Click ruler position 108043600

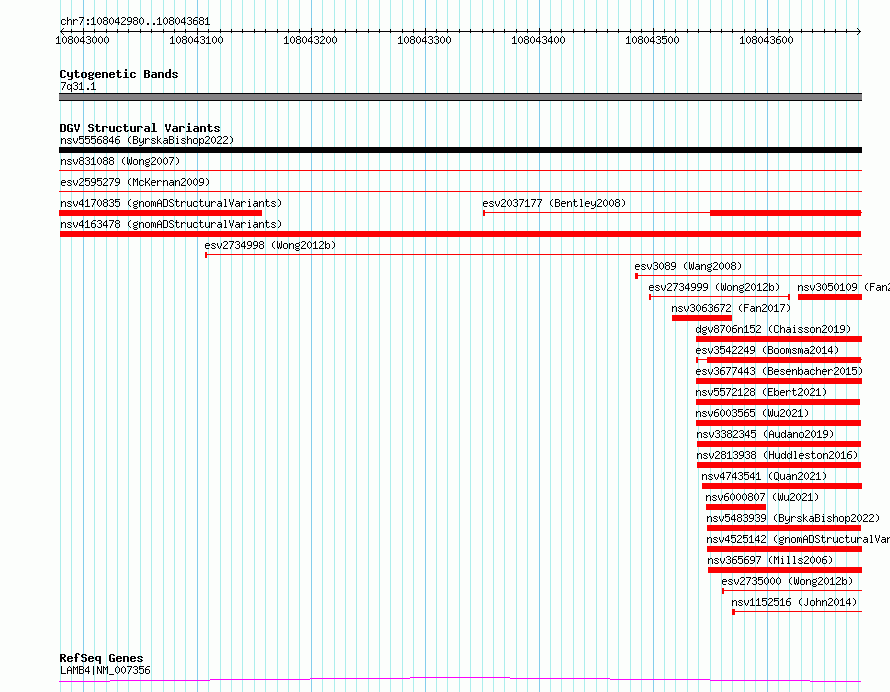point(766,40)
